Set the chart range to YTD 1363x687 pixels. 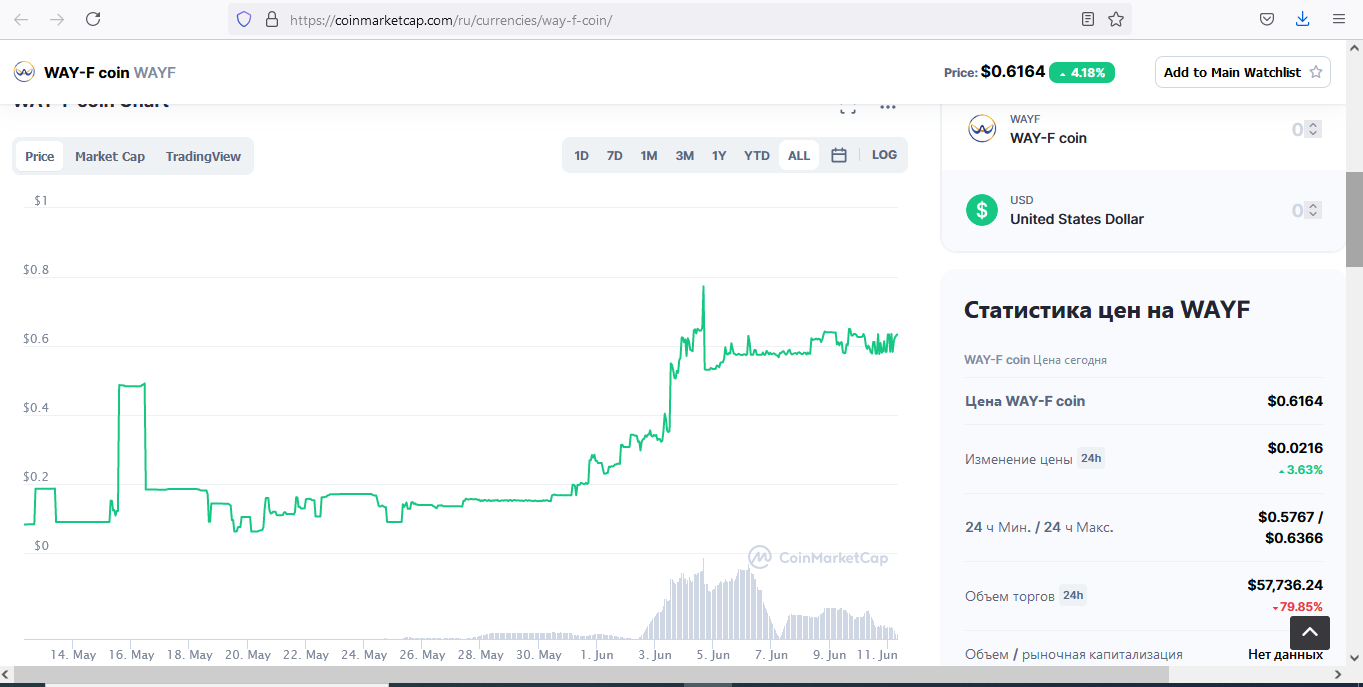click(757, 155)
